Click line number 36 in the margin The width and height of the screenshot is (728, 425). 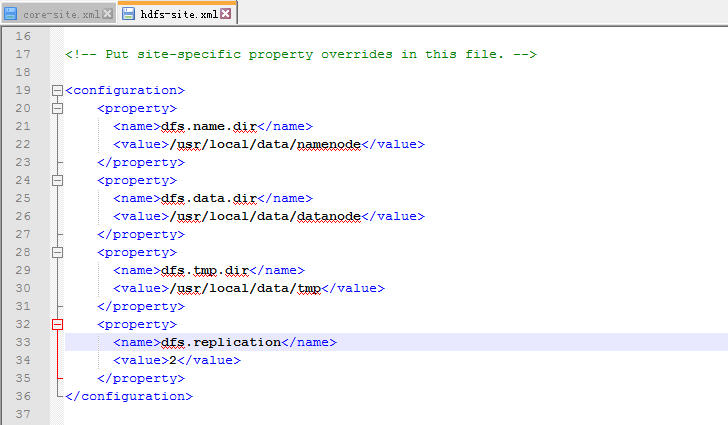[23, 396]
